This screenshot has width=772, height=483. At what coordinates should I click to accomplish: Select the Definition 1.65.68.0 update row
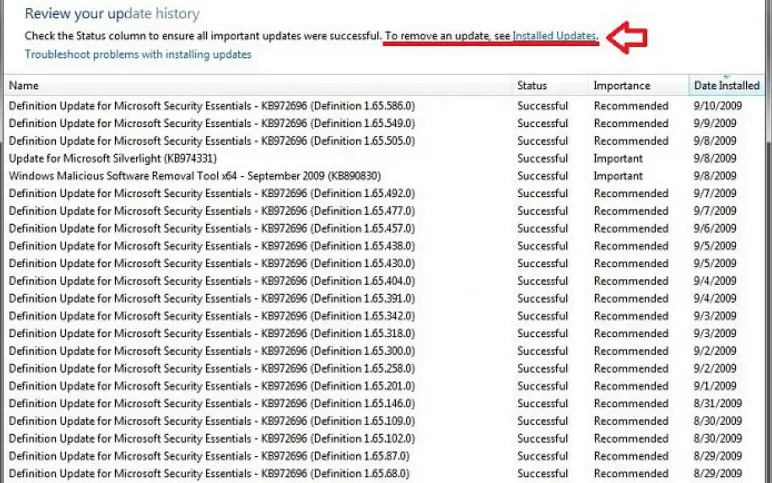pyautogui.click(x=384, y=474)
